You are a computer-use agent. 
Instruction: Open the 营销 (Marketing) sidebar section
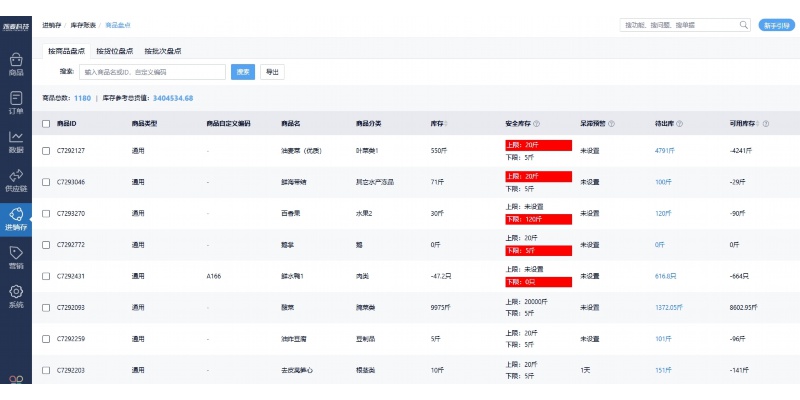pyautogui.click(x=16, y=258)
